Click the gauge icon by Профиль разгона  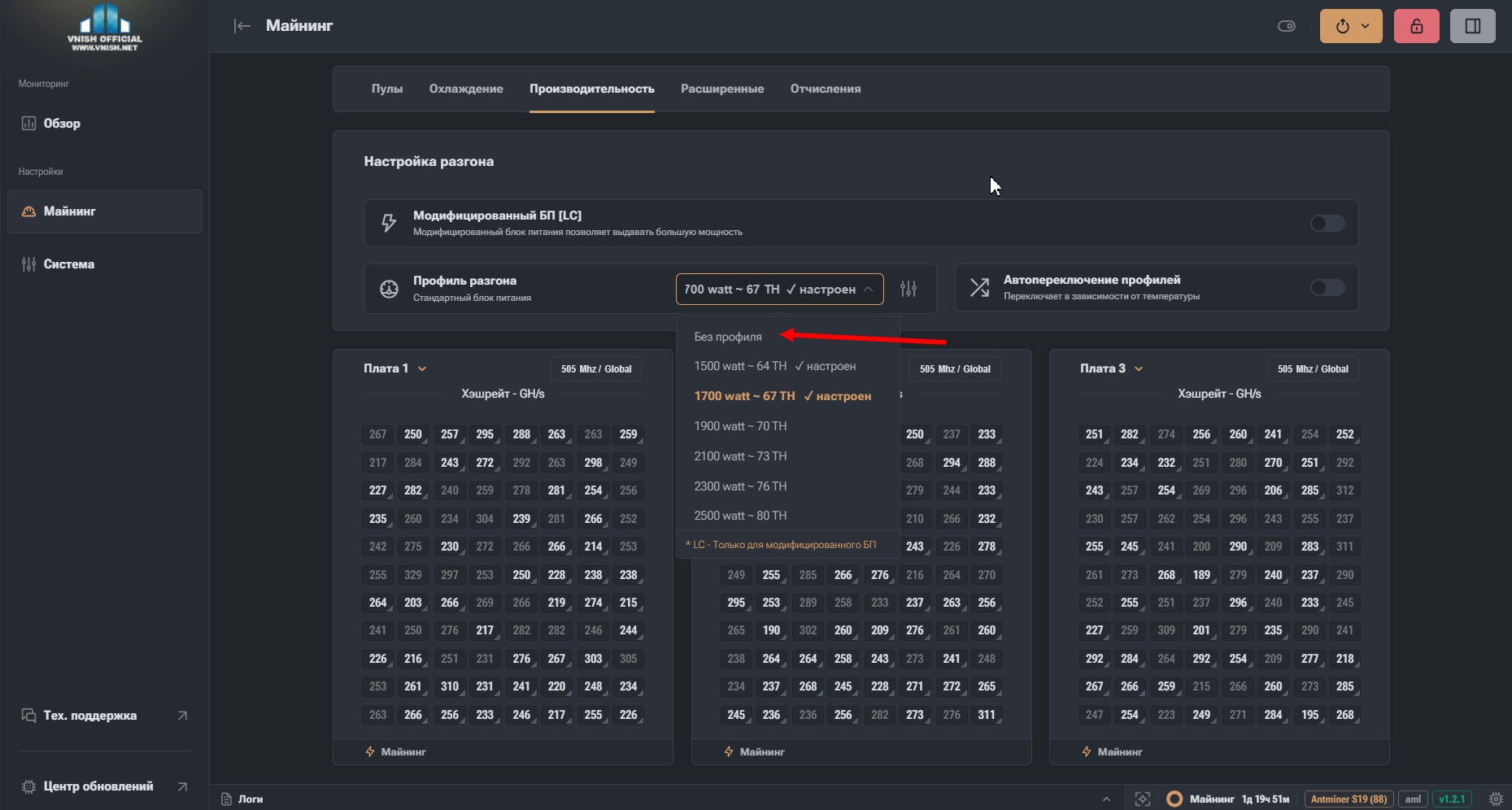click(x=389, y=289)
